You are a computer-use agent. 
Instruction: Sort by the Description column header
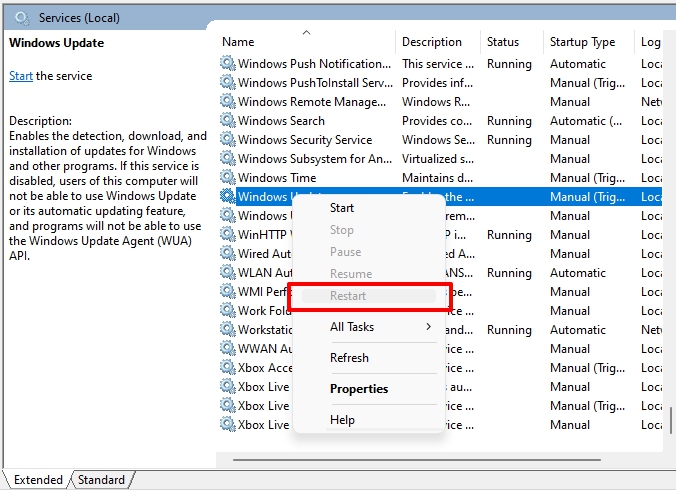[x=438, y=42]
